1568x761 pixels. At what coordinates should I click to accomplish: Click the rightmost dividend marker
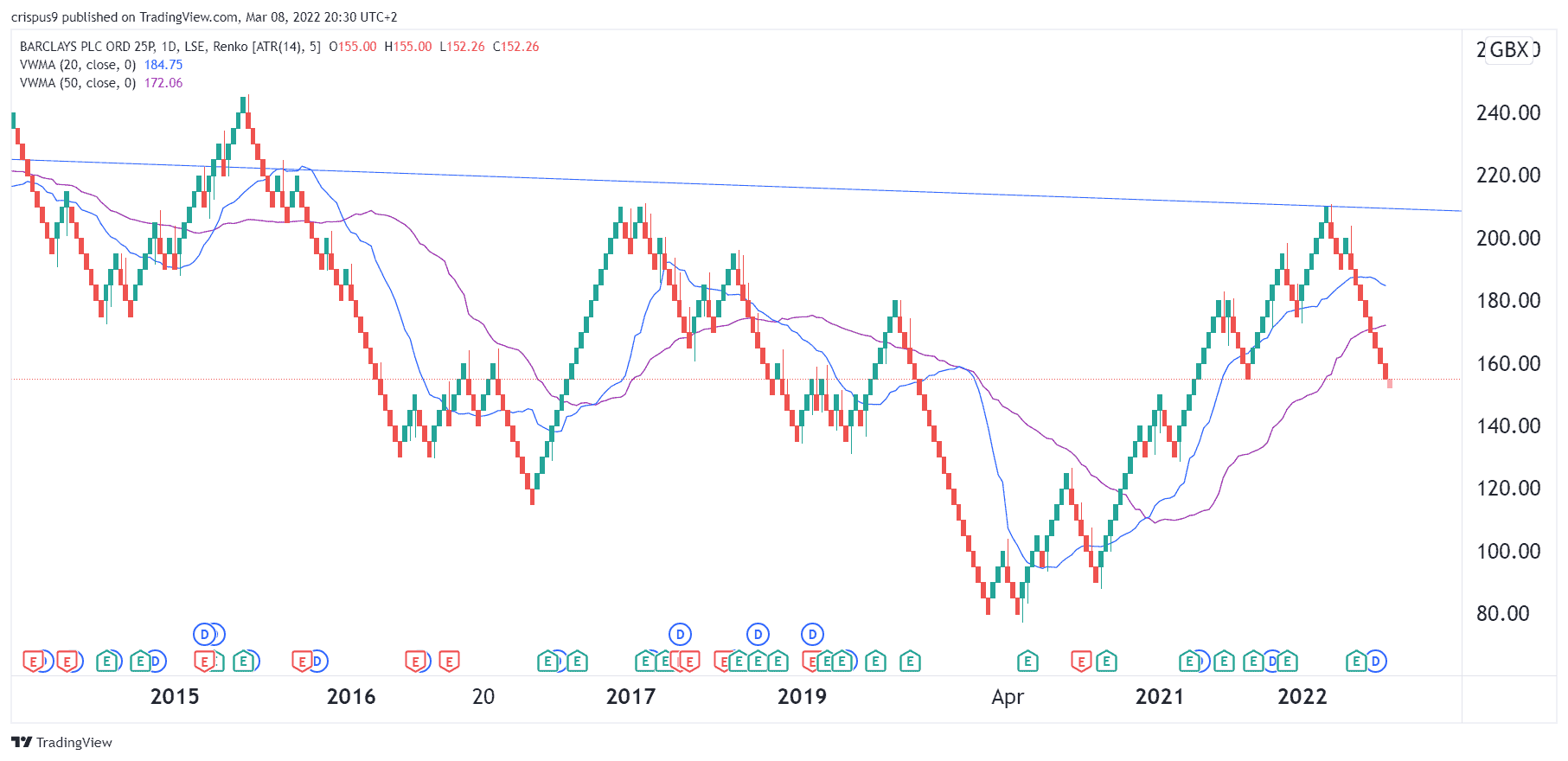pyautogui.click(x=1376, y=662)
